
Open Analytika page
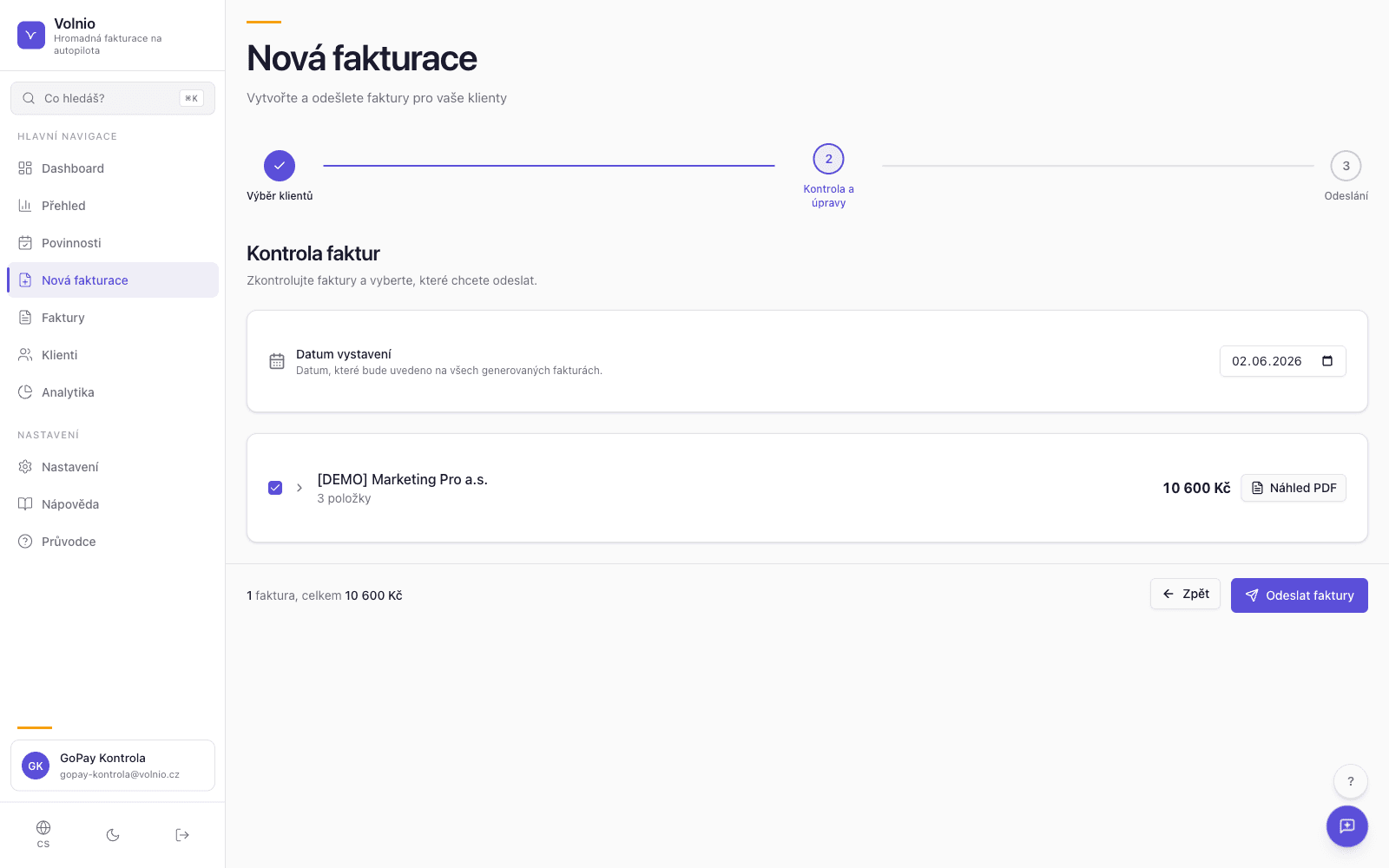point(113,392)
